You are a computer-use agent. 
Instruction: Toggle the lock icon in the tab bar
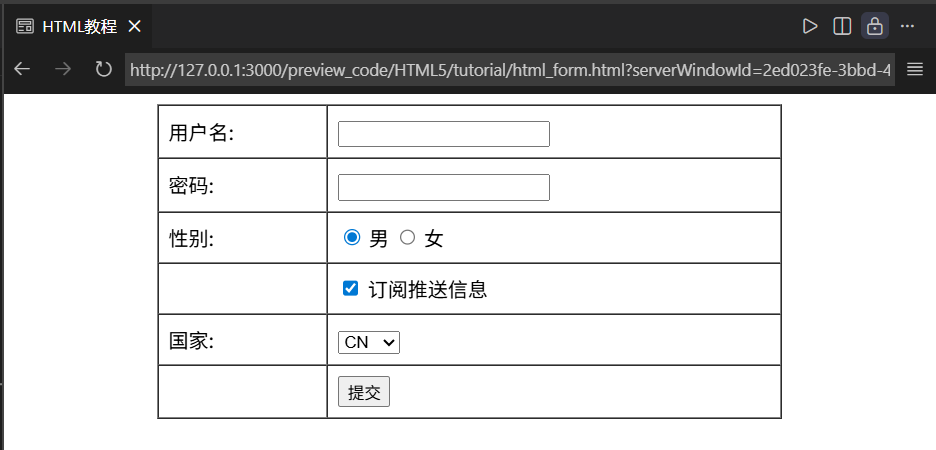(x=875, y=26)
